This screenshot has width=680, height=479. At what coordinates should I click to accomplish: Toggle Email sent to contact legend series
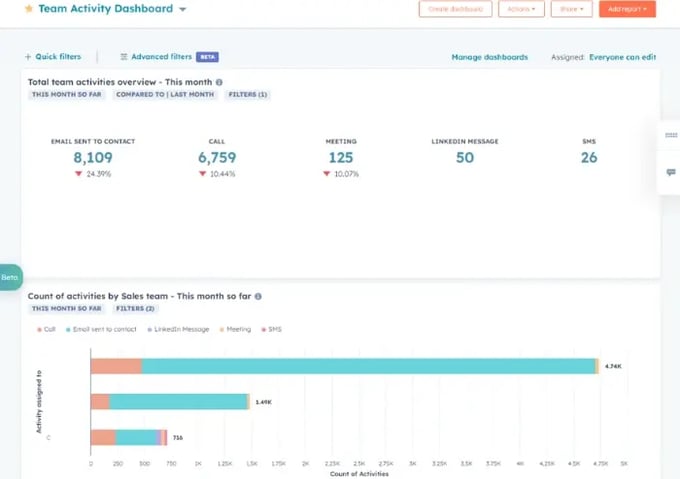[x=101, y=329]
